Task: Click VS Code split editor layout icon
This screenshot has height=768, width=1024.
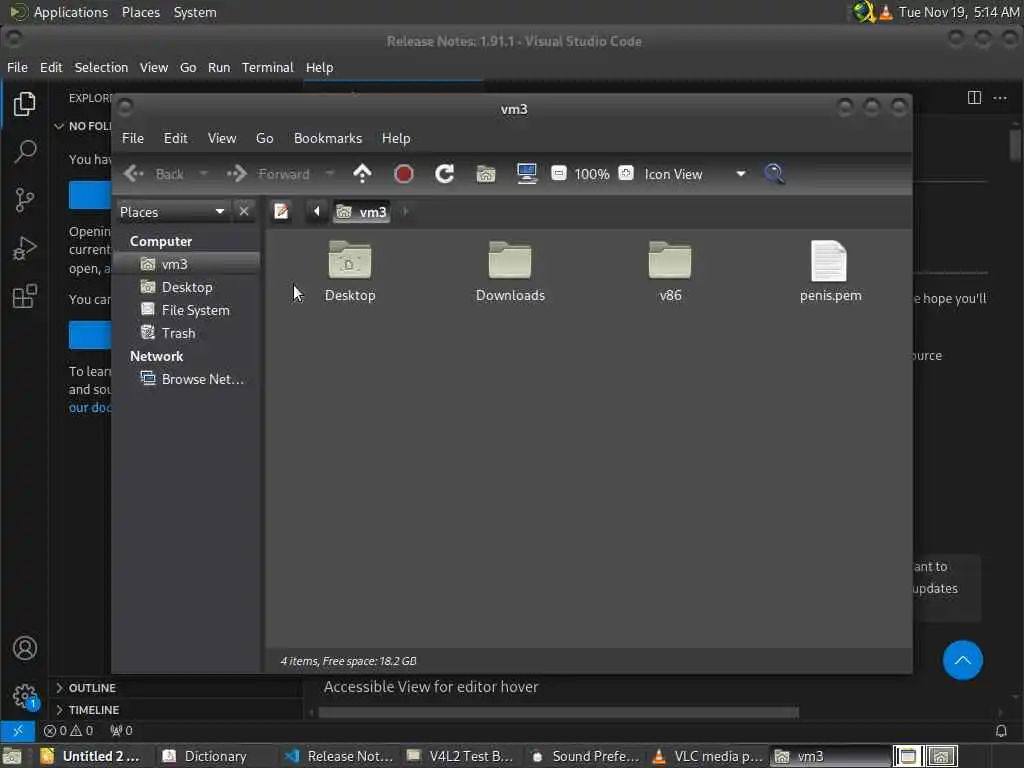Action: [974, 98]
